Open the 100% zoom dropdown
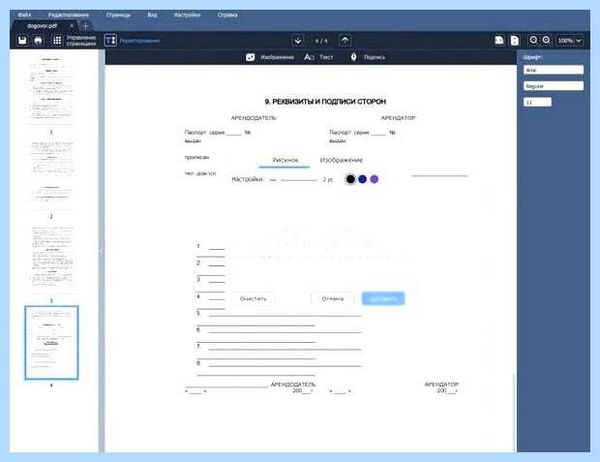The height and width of the screenshot is (462, 600). pyautogui.click(x=570, y=40)
